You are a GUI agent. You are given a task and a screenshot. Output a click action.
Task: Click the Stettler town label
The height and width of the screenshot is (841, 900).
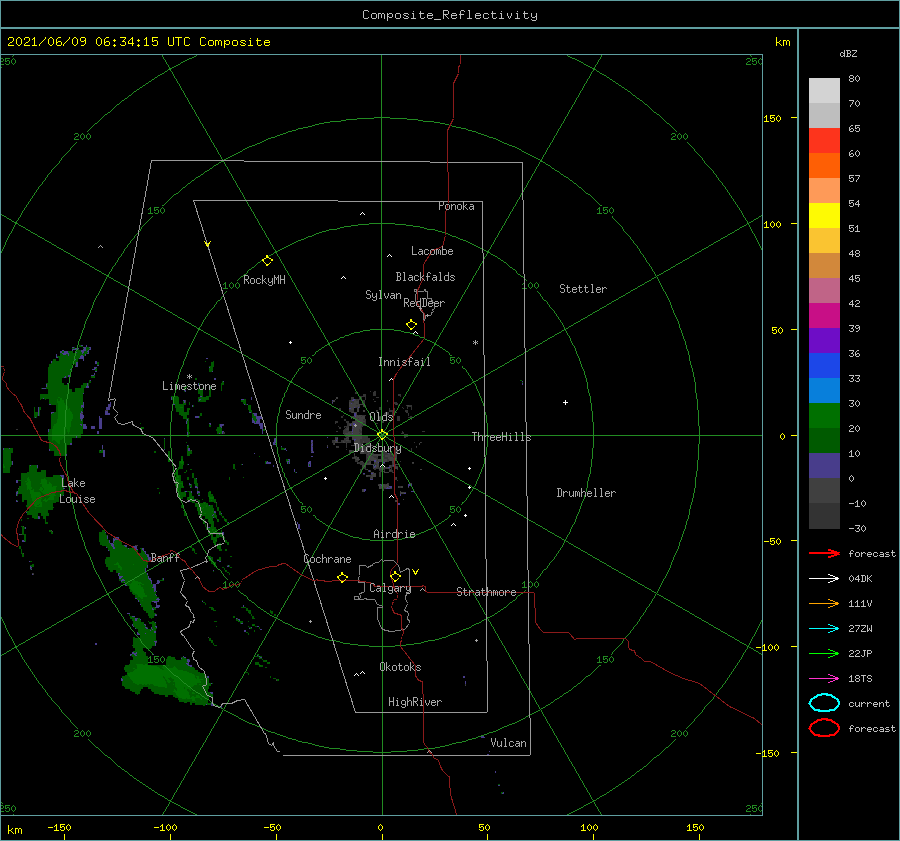point(583,289)
